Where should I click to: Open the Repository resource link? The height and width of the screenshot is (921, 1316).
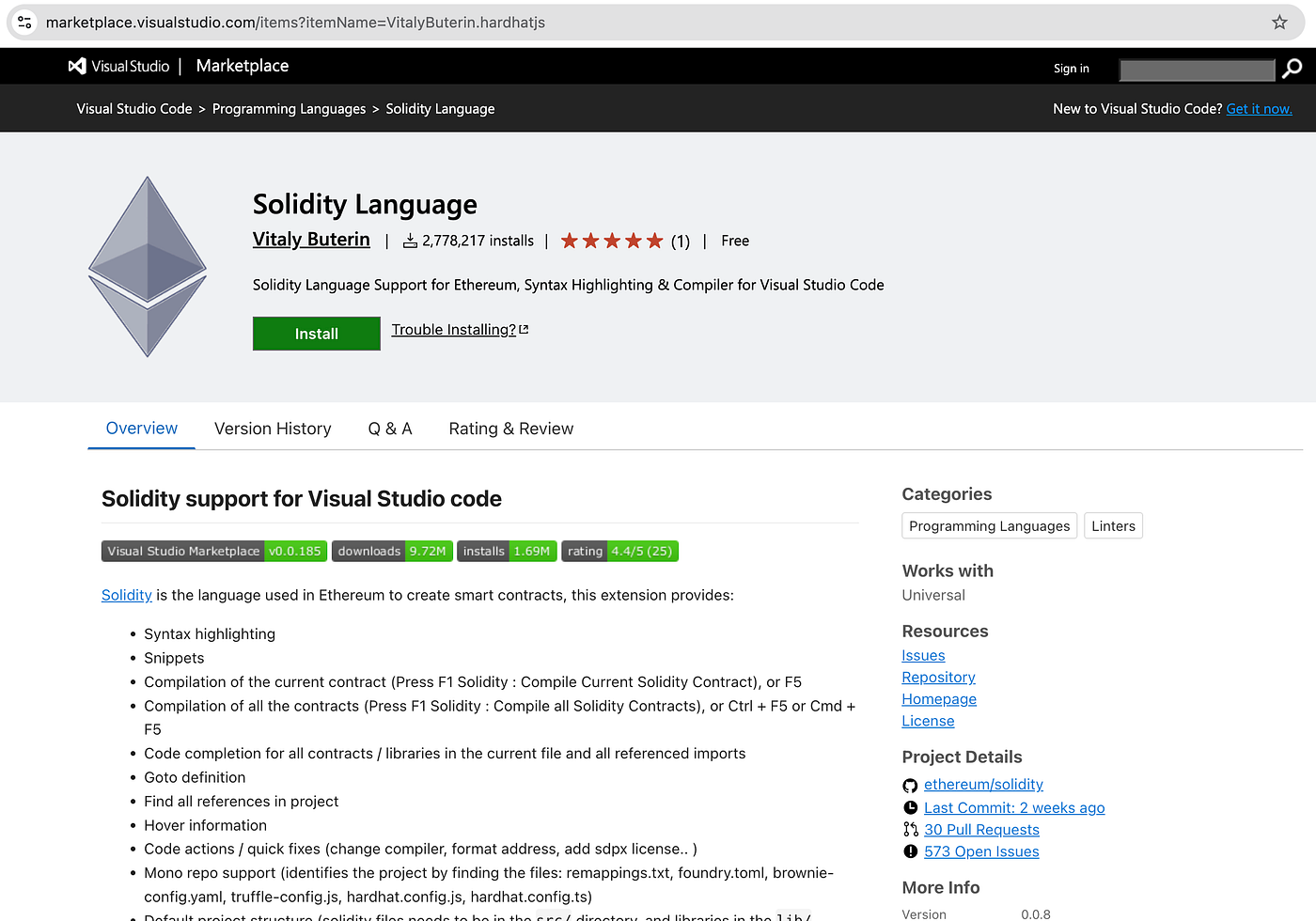(x=938, y=678)
